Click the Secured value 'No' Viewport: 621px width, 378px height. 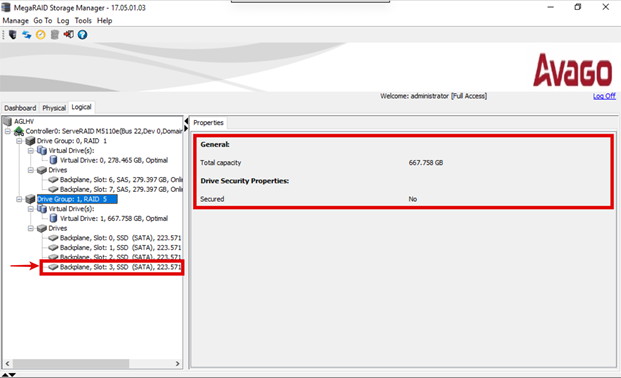(x=413, y=199)
